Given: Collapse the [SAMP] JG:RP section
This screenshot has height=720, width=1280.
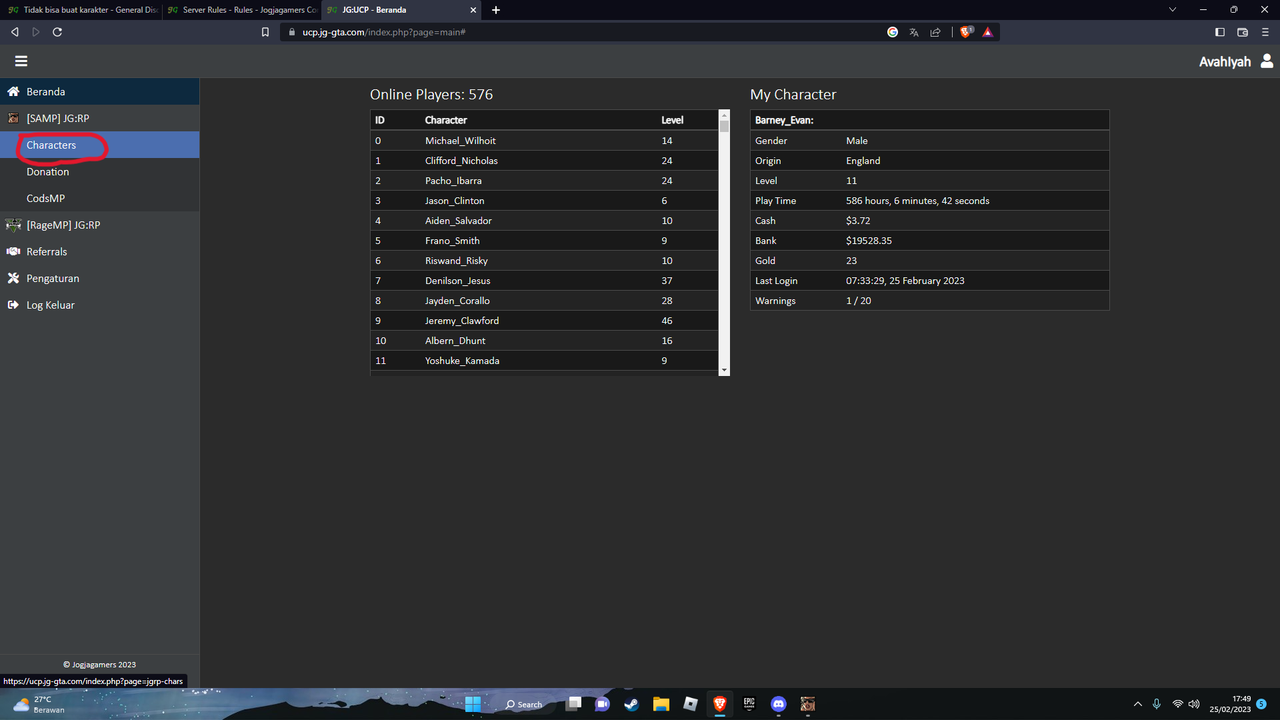Looking at the screenshot, I should click(x=100, y=118).
